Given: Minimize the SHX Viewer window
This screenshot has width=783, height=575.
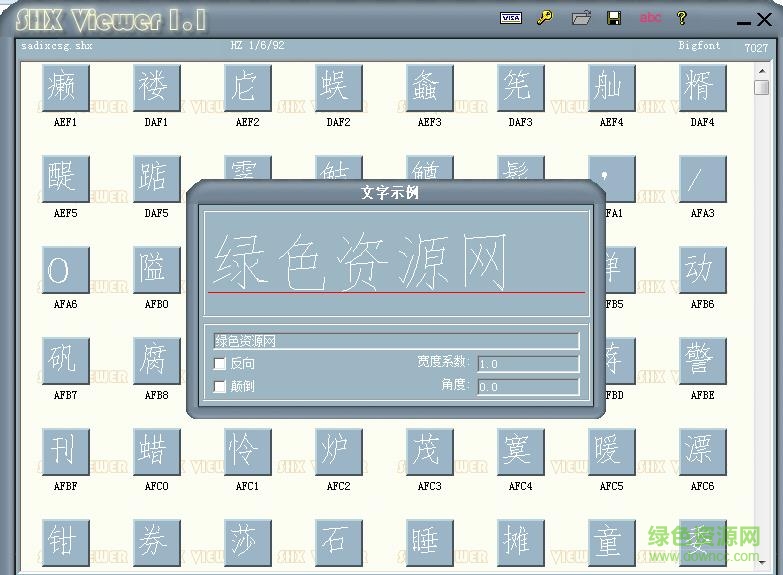Looking at the screenshot, I should (742, 20).
